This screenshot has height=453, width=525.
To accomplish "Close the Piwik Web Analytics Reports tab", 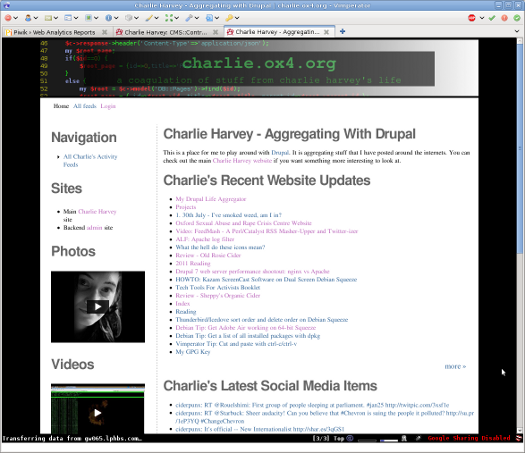I will (104, 32).
